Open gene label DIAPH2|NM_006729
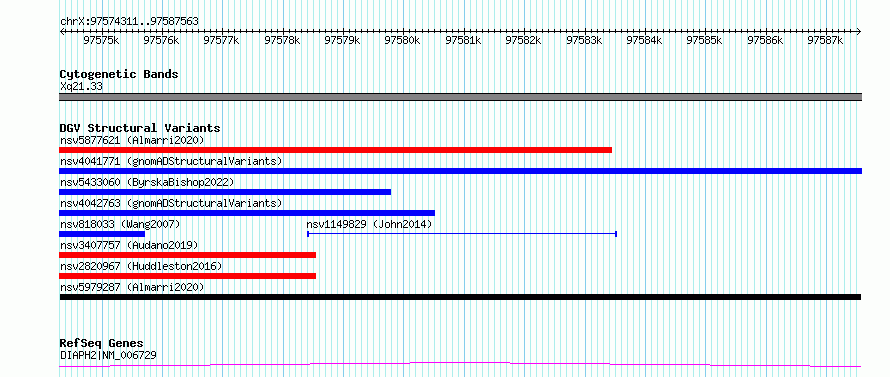890x377 pixels. [108, 356]
